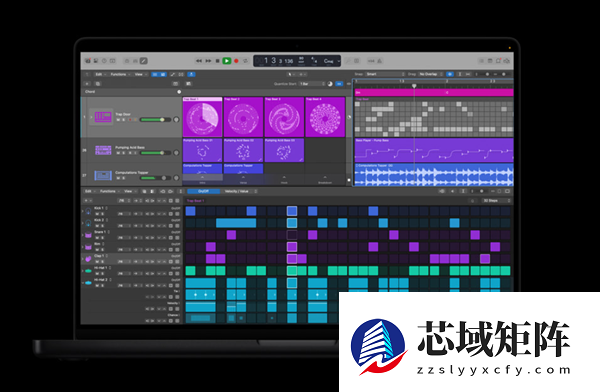Open the List Editors icon

click(481, 61)
